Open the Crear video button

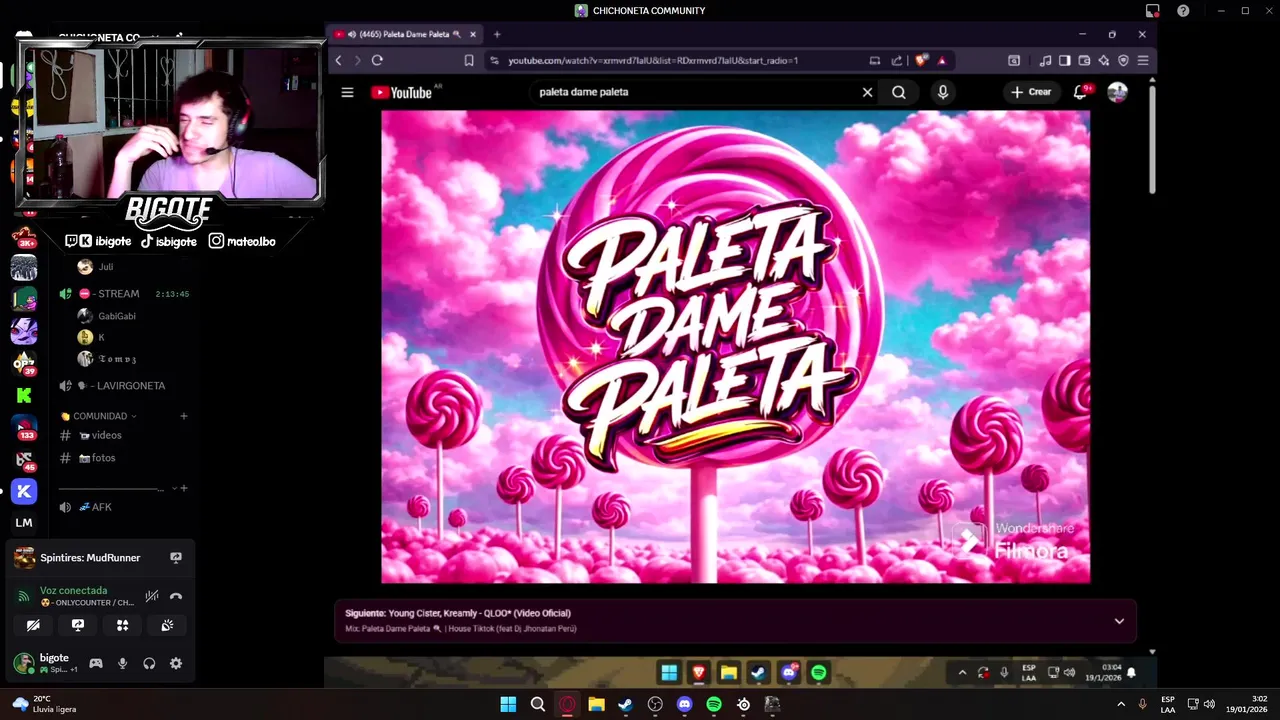pyautogui.click(x=1031, y=92)
